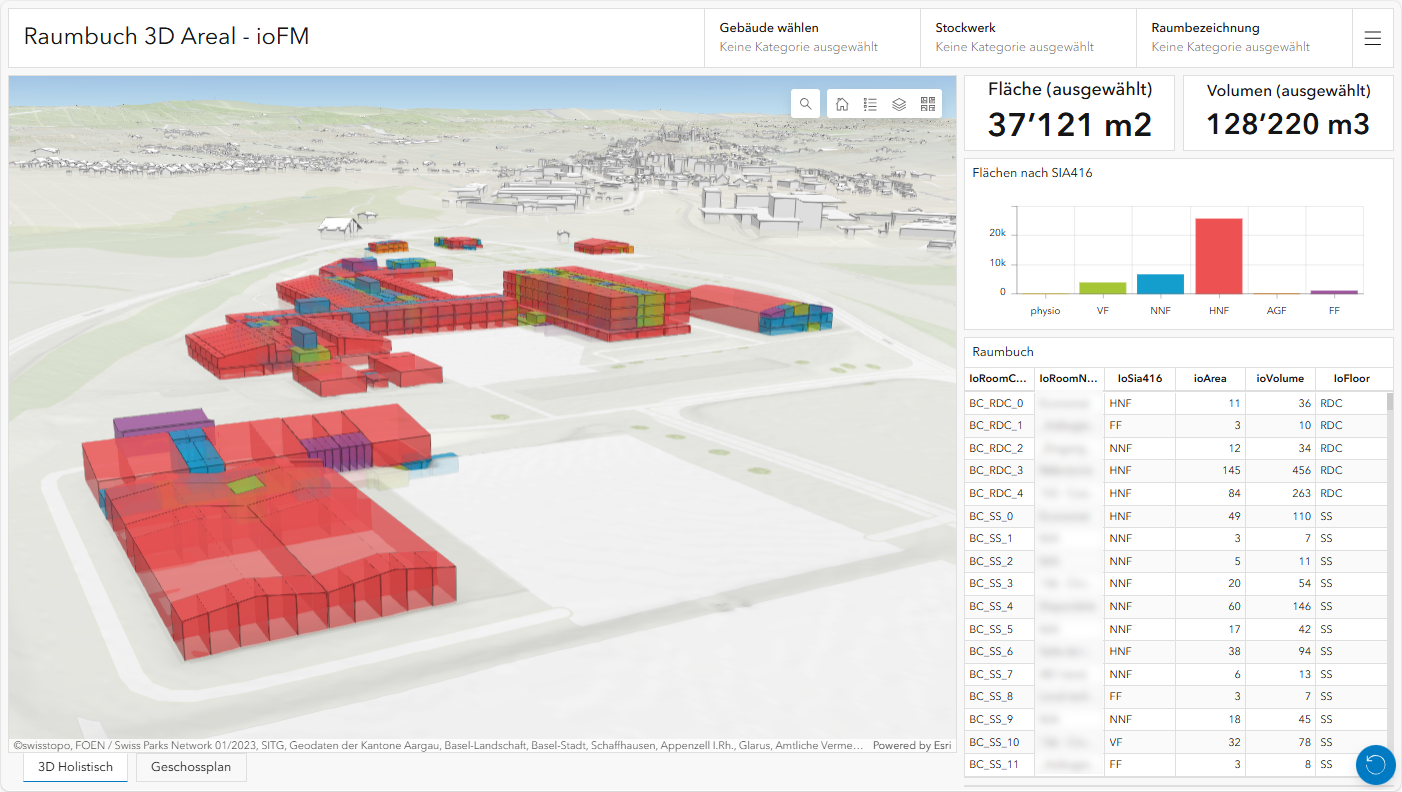
Task: Switch to the 3D Holistisch tab
Action: click(x=75, y=768)
